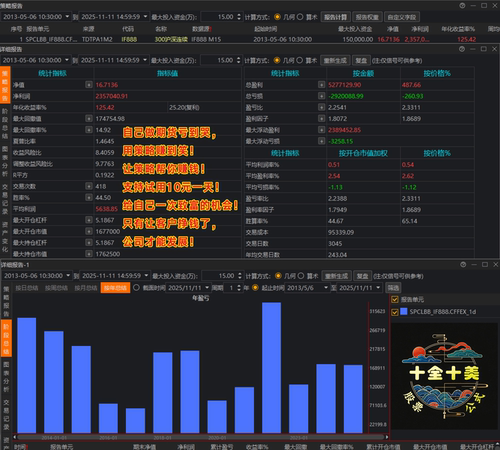
Task: Click plus icon beside 最大浮动亏损
Action: tap(321, 141)
